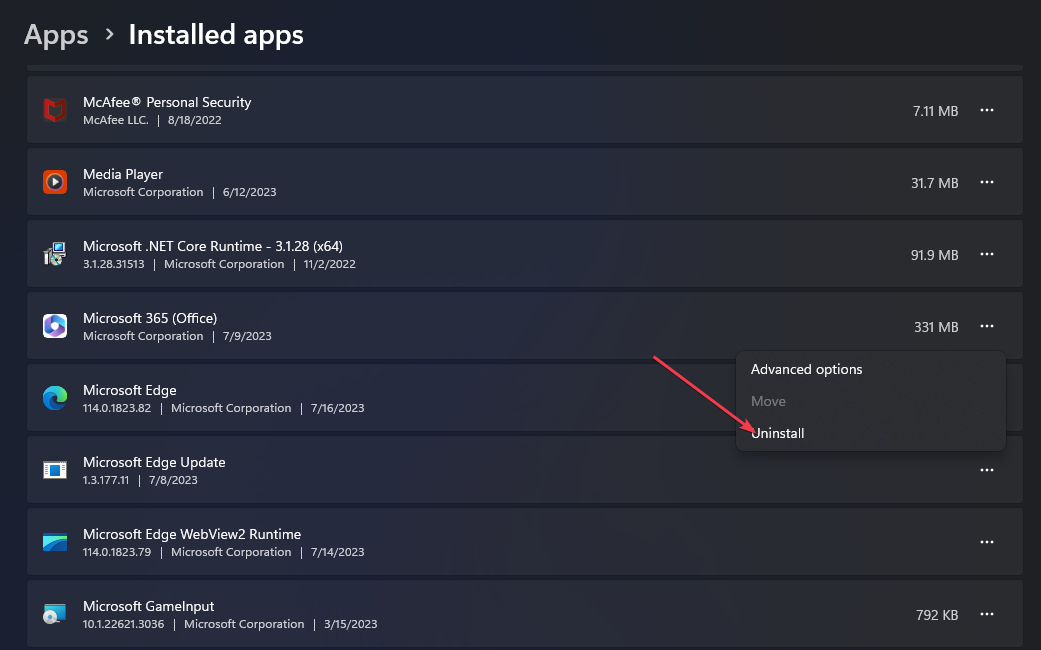Click the .NET Core Runtime installer icon
The height and width of the screenshot is (650, 1041).
pos(54,254)
